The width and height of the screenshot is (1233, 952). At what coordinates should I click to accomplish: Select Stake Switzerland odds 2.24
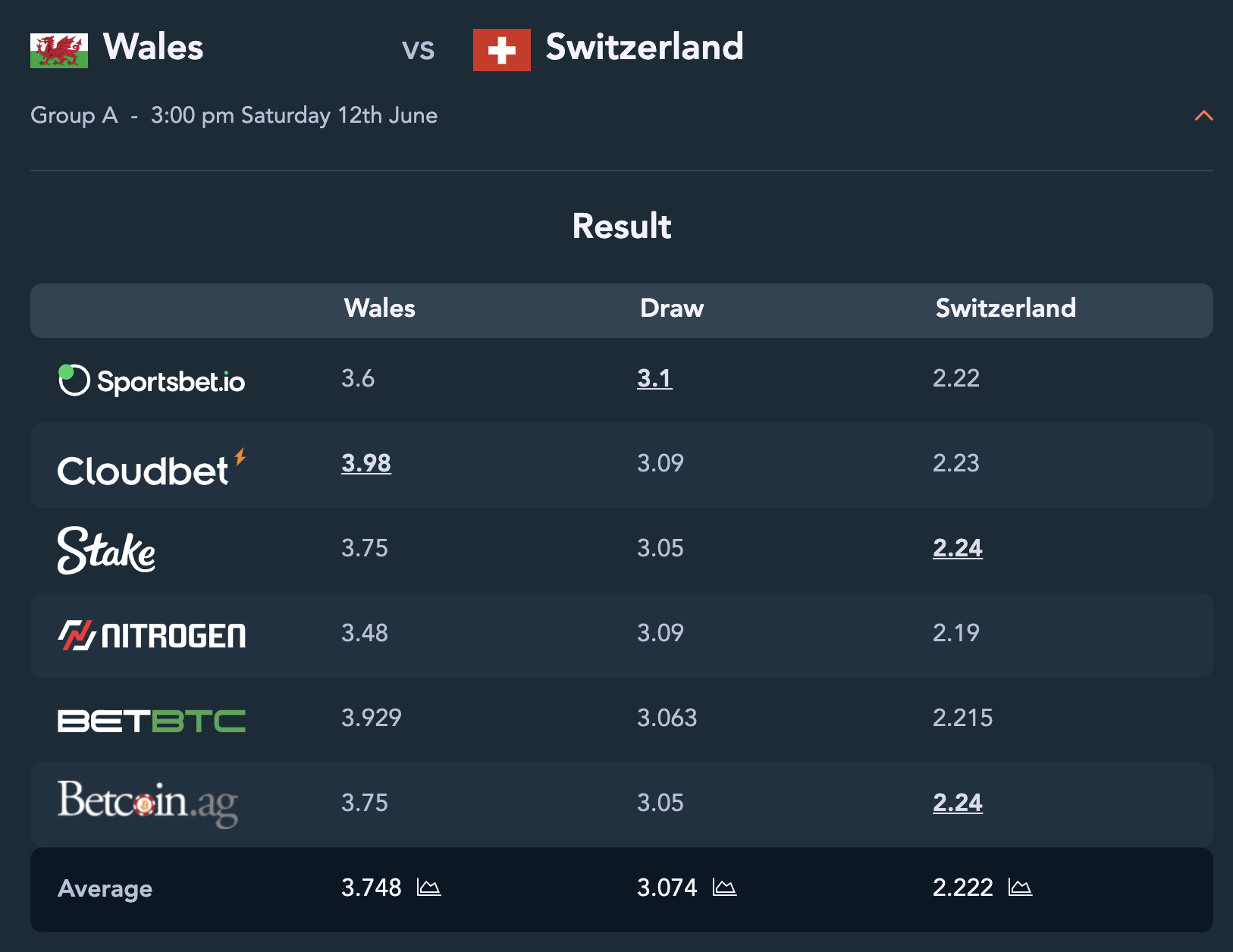958,548
